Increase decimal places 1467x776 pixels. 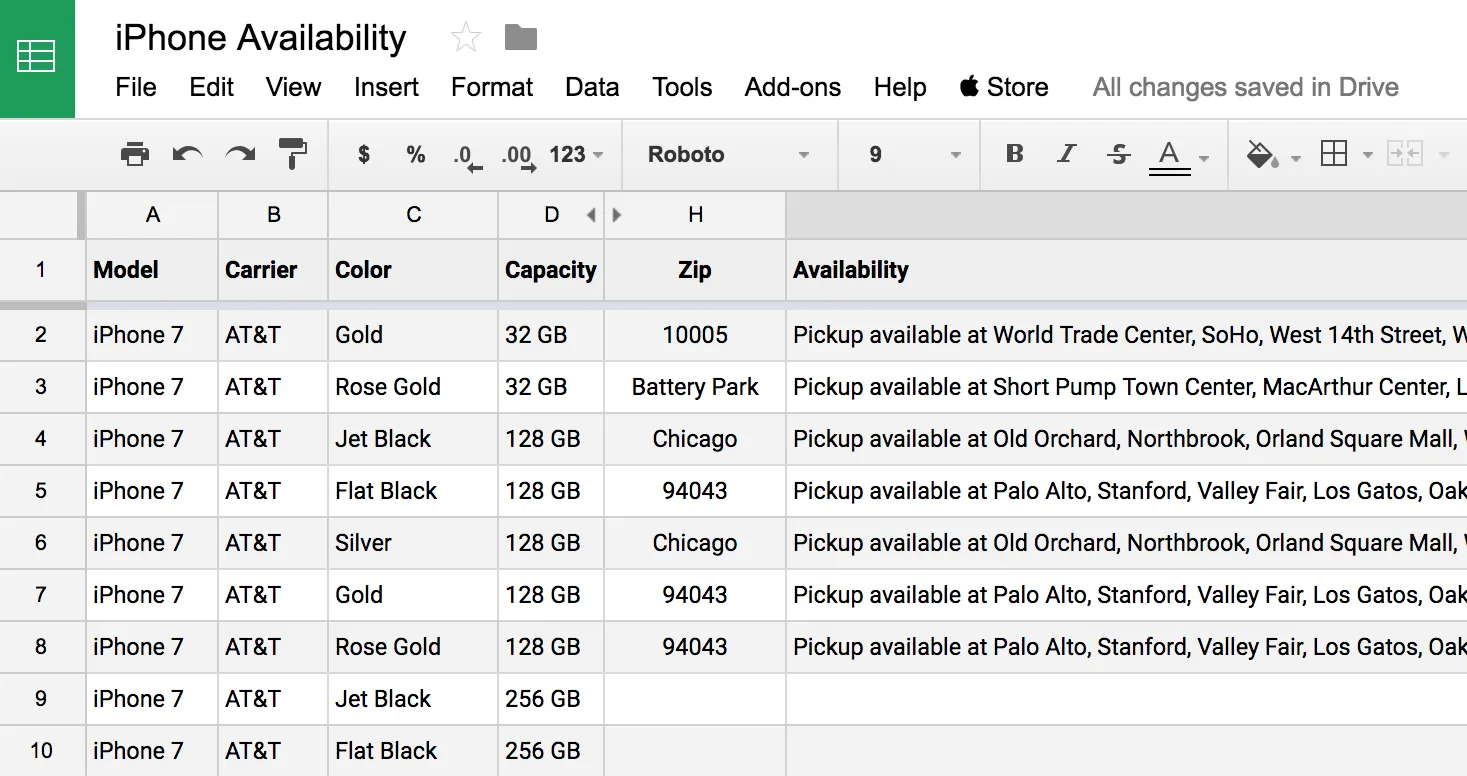[x=517, y=156]
